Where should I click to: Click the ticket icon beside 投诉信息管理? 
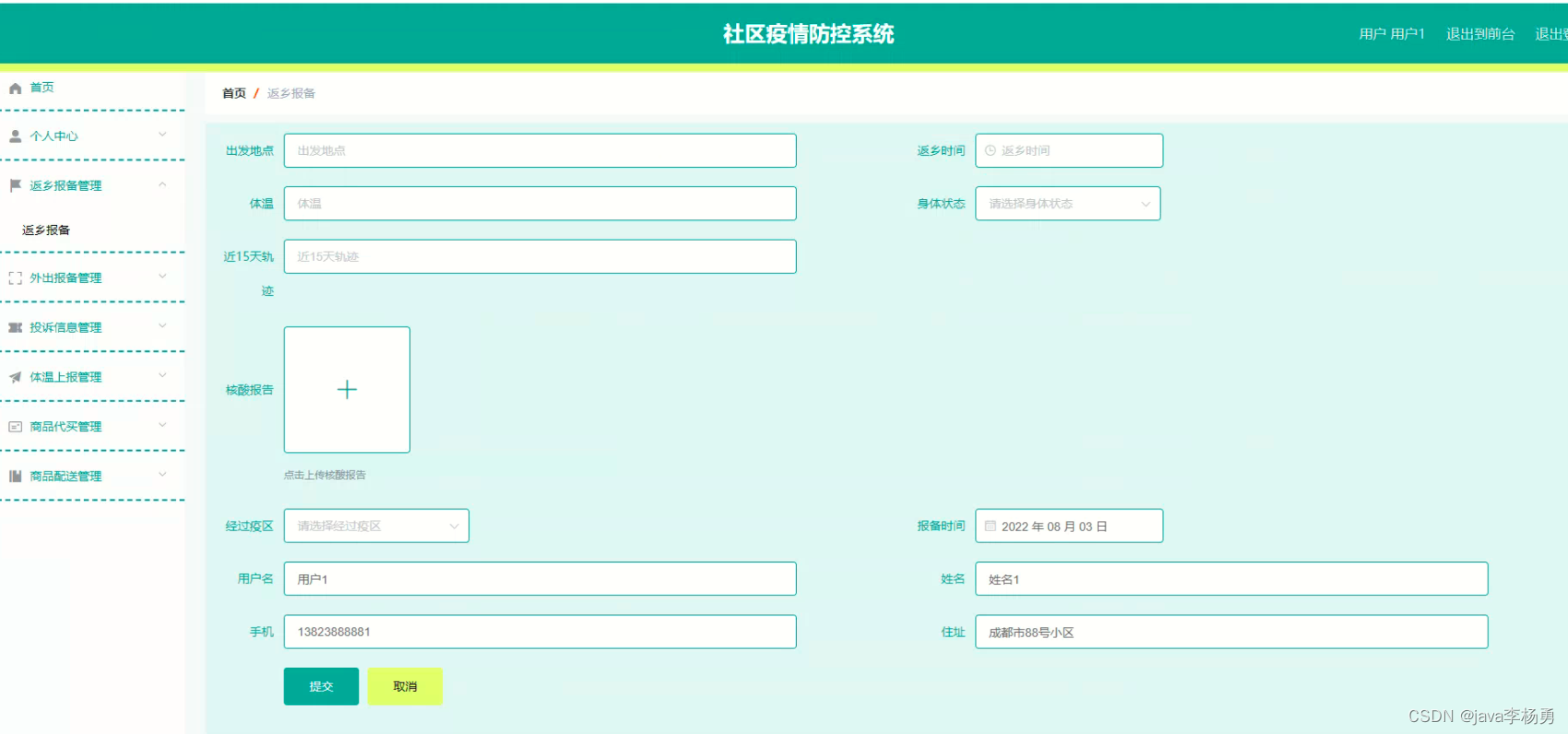pyautogui.click(x=15, y=327)
